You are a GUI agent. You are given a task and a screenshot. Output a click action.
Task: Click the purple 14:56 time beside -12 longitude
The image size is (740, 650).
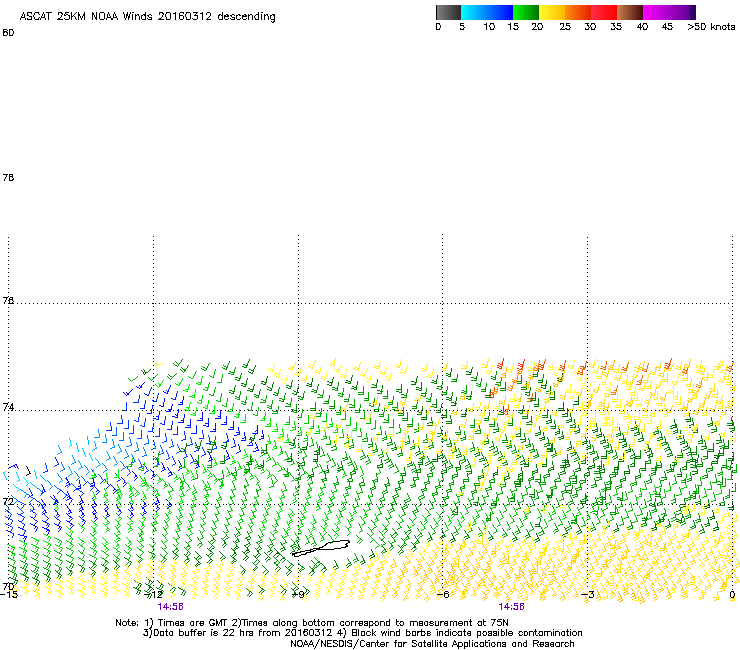pyautogui.click(x=170, y=607)
